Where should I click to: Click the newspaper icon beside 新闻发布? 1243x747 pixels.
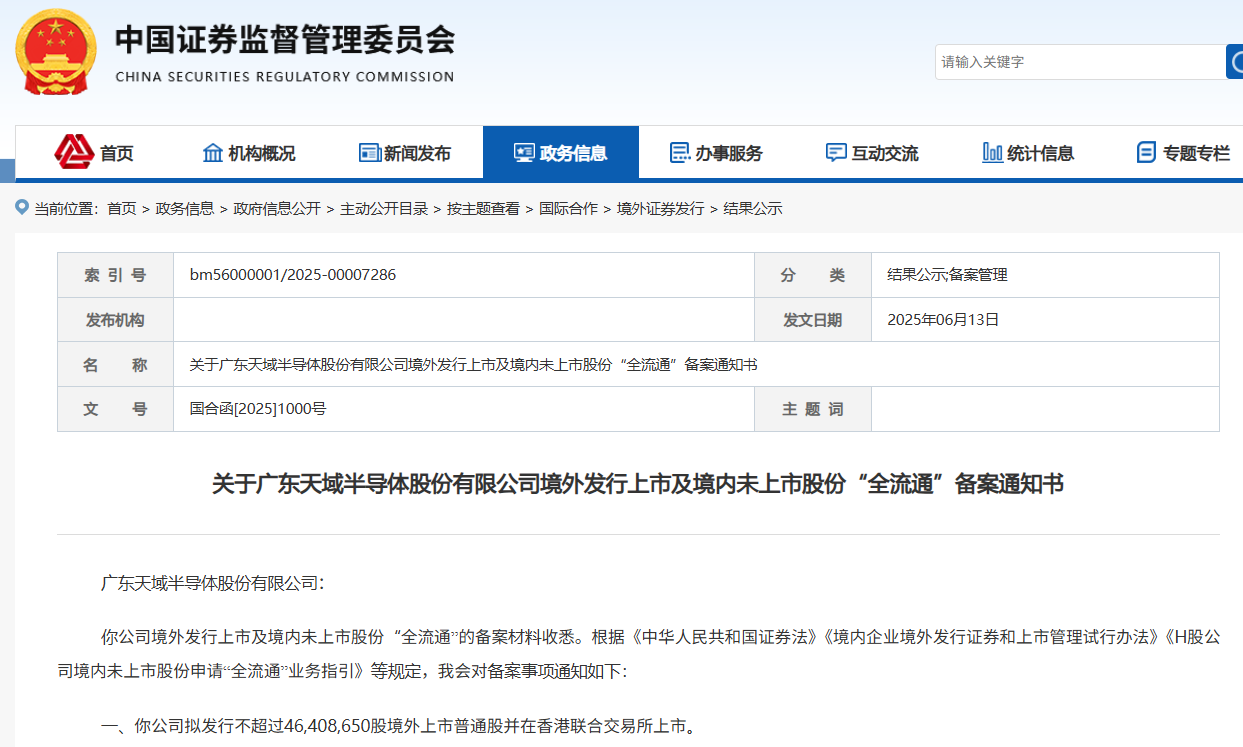(x=369, y=153)
